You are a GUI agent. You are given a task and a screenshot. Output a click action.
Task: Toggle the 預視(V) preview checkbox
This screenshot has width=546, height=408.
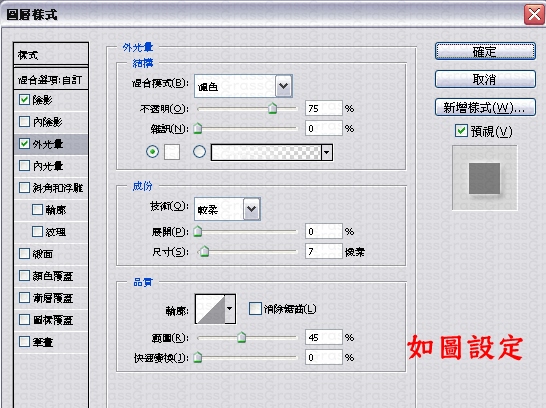coord(461,131)
